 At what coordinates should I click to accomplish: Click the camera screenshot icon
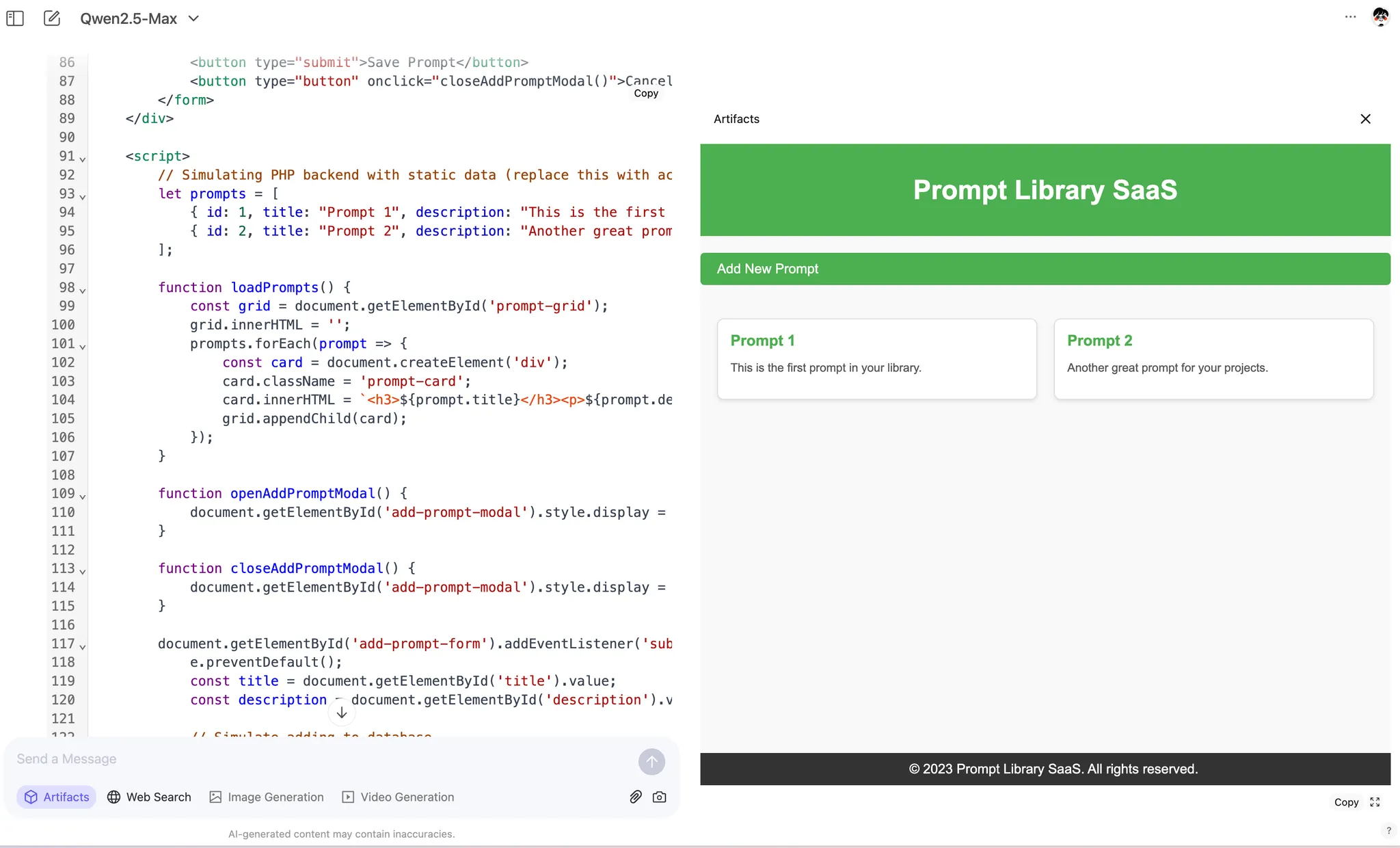pyautogui.click(x=660, y=797)
